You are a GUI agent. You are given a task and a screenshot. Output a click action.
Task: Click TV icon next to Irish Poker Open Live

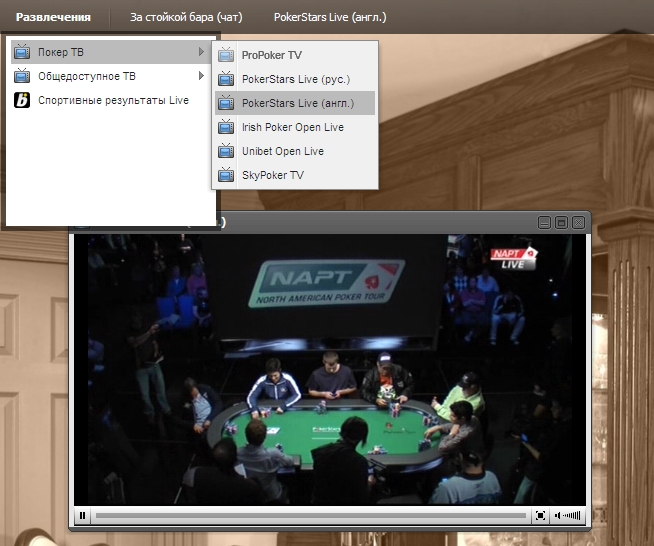226,126
